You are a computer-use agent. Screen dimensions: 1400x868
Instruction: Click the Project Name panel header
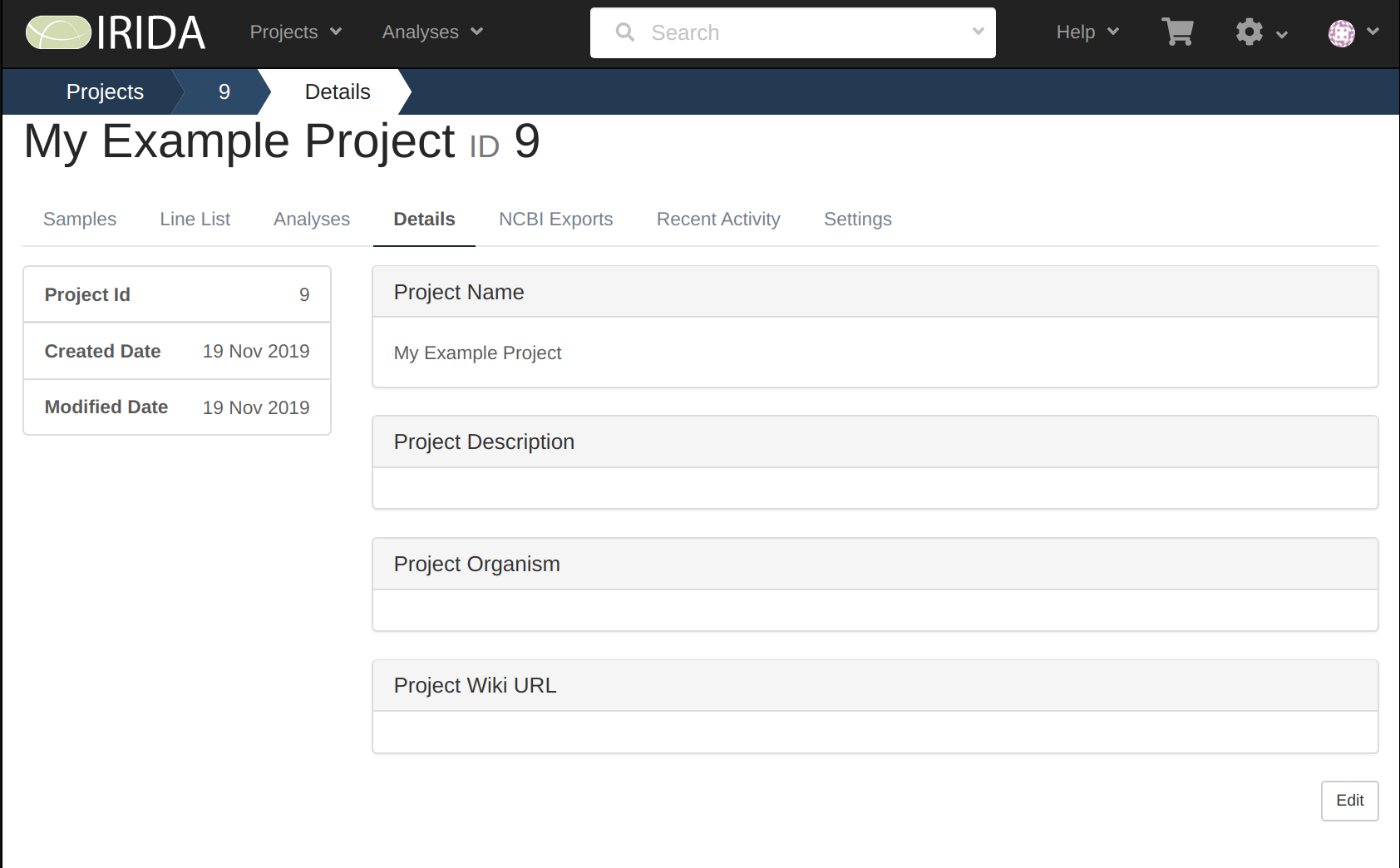point(875,292)
